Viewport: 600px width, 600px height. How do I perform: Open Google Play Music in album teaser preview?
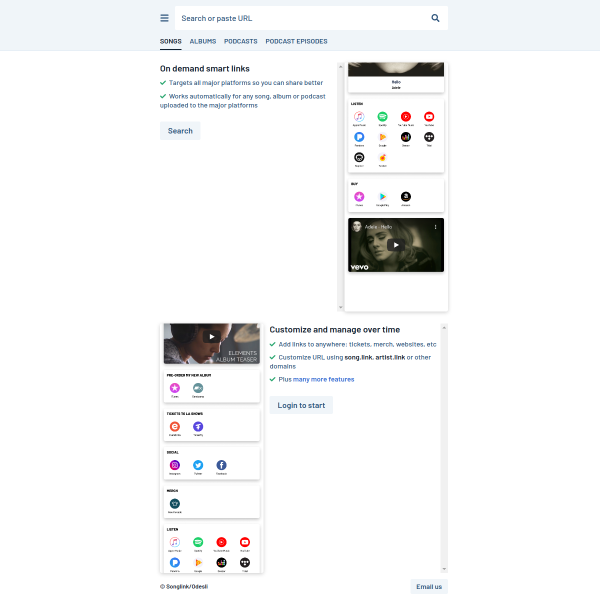198,562
